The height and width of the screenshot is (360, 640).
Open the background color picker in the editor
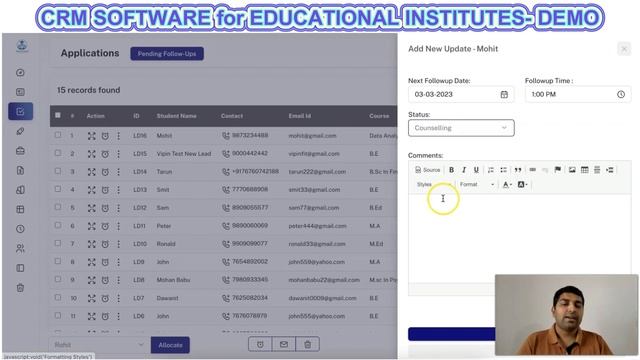click(x=522, y=184)
